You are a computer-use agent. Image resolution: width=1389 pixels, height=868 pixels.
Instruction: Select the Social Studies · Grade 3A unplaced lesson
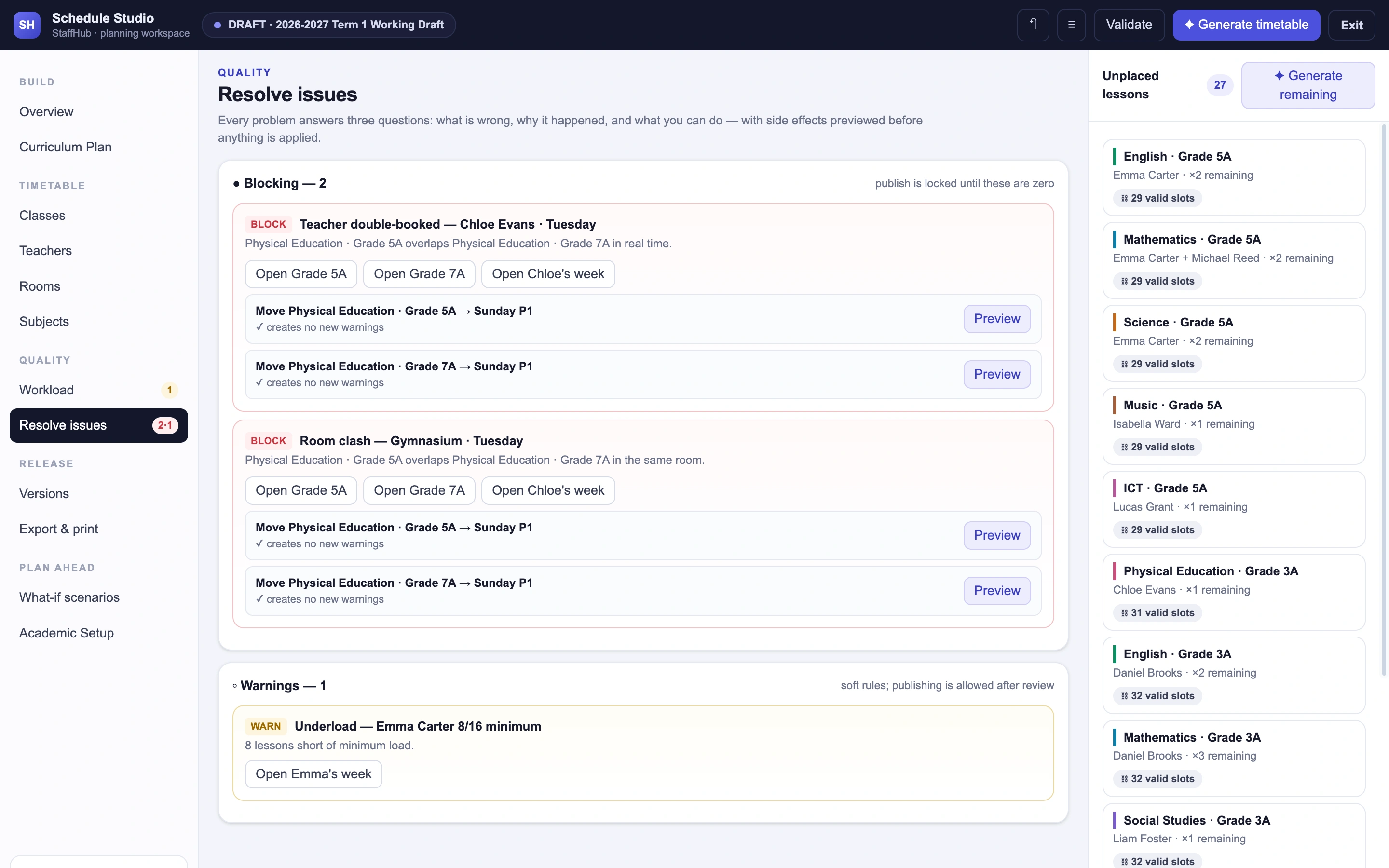pos(1233,836)
